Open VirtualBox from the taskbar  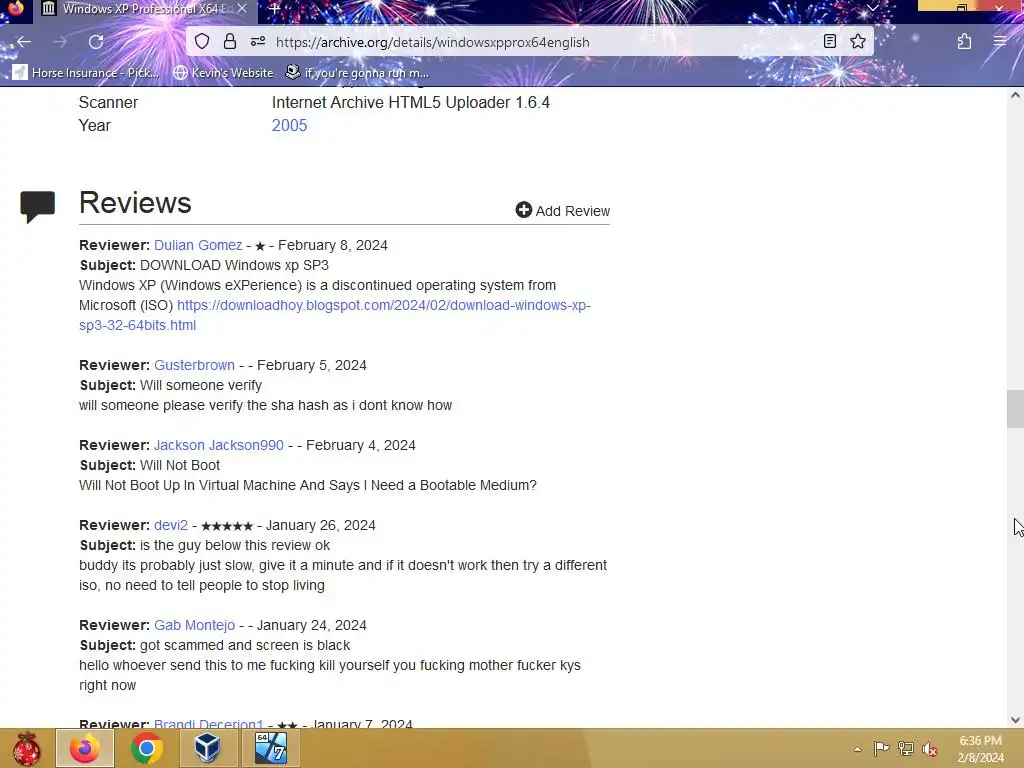(207, 748)
